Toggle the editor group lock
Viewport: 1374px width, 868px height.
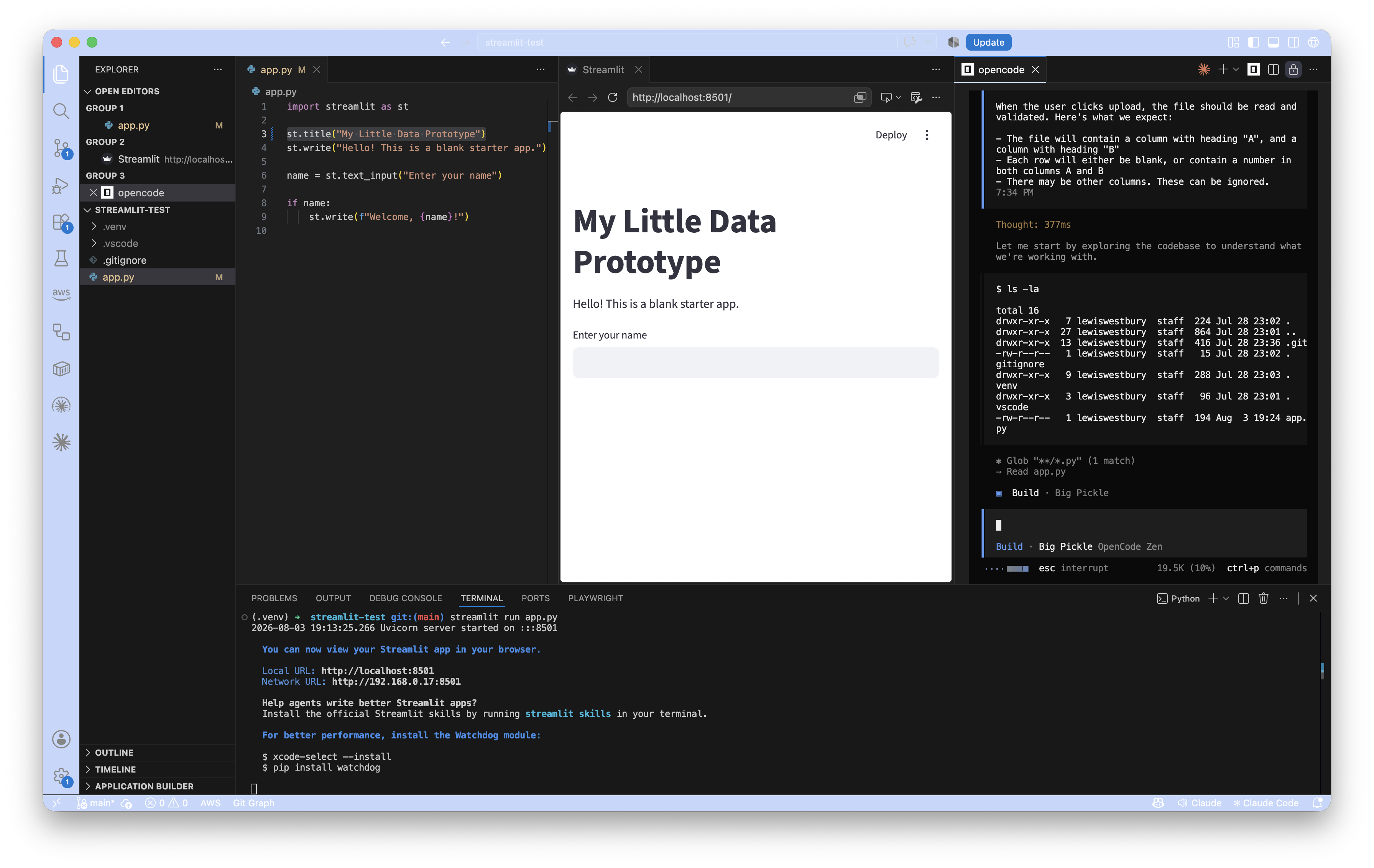(x=1293, y=70)
